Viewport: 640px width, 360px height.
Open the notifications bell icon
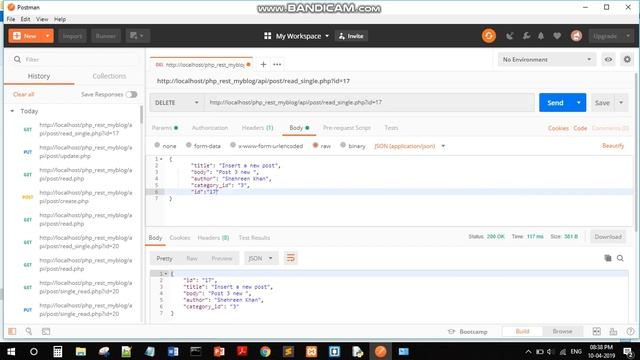[541, 36]
